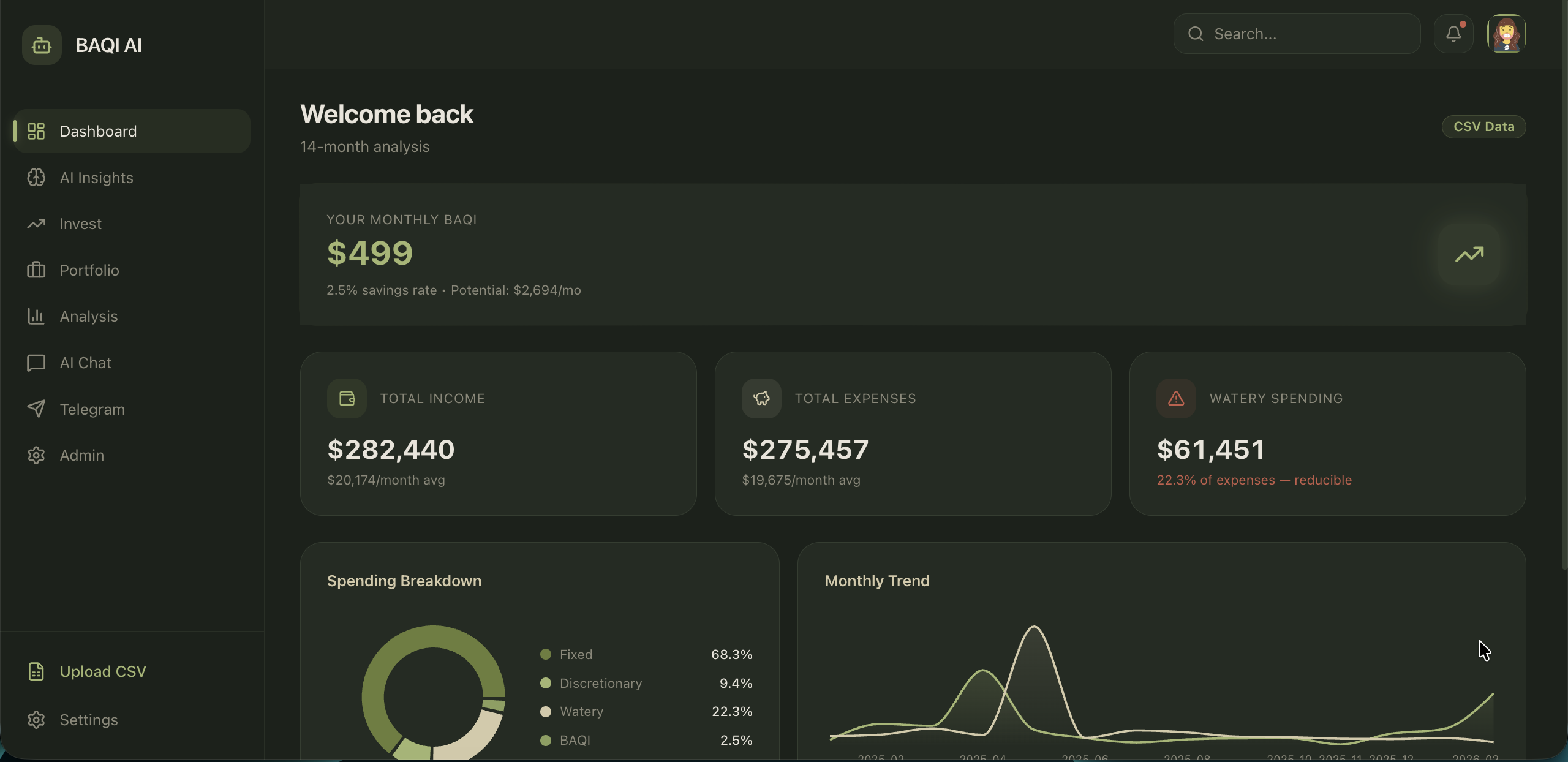Screen dimensions: 1568x762
Task: Click the "14-month analysis" subtitle
Action: (365, 147)
